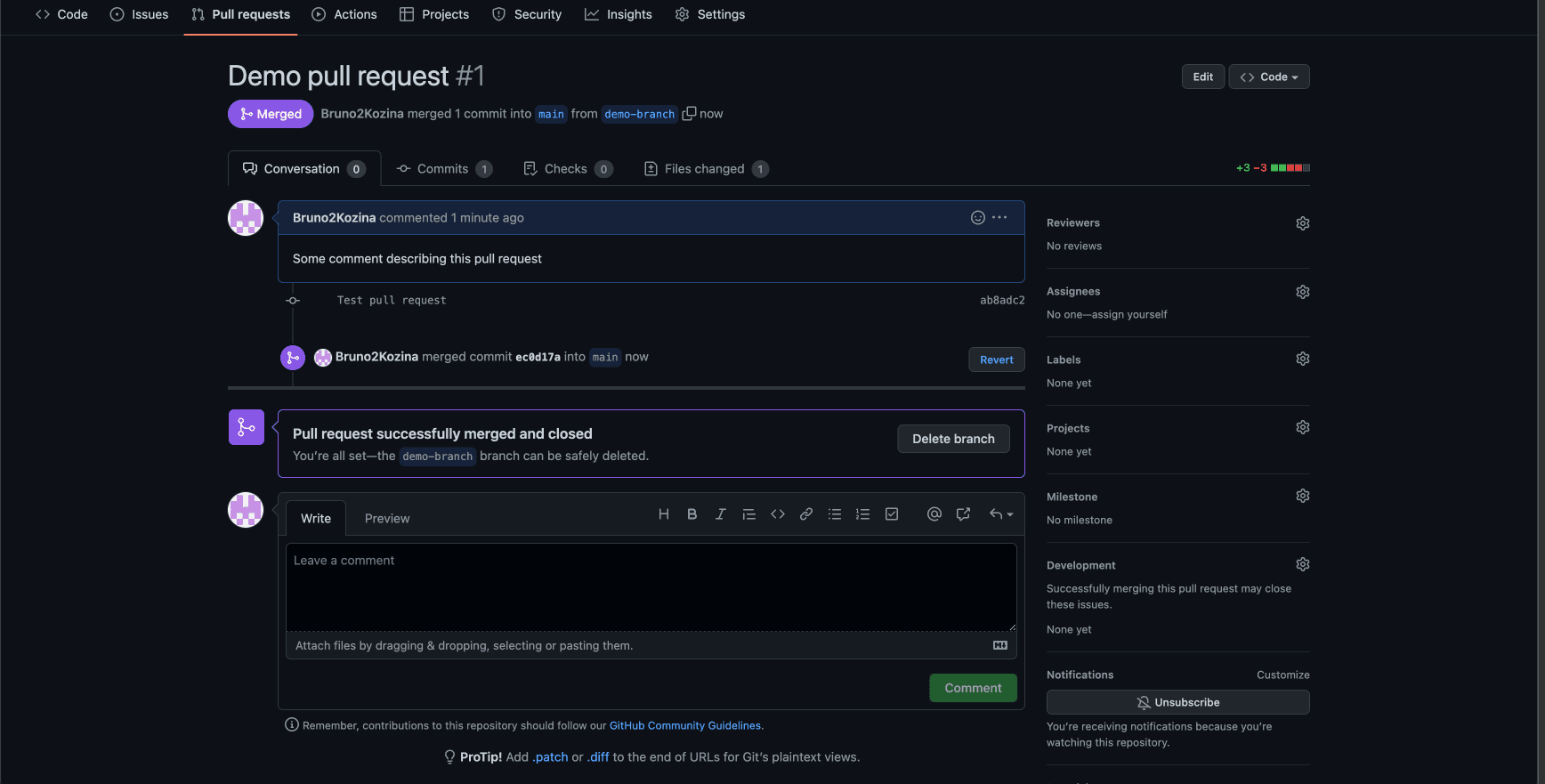Open the GitHub Community Guidelines link

pos(685,725)
